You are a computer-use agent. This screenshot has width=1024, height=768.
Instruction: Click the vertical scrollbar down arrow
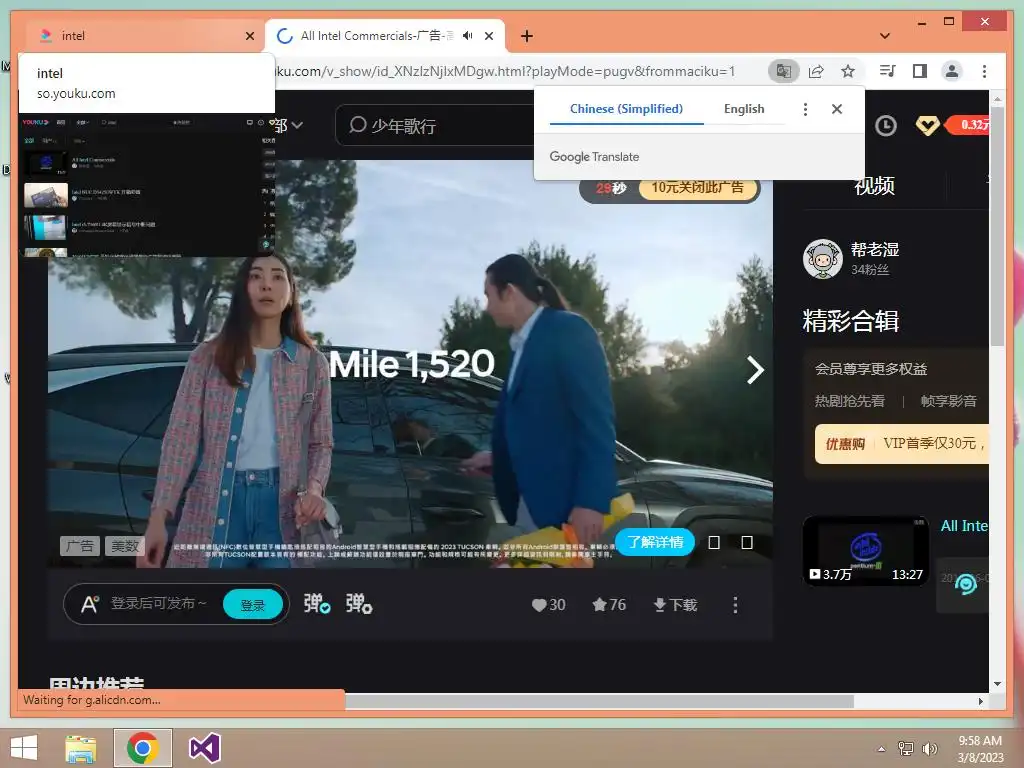tap(997, 684)
